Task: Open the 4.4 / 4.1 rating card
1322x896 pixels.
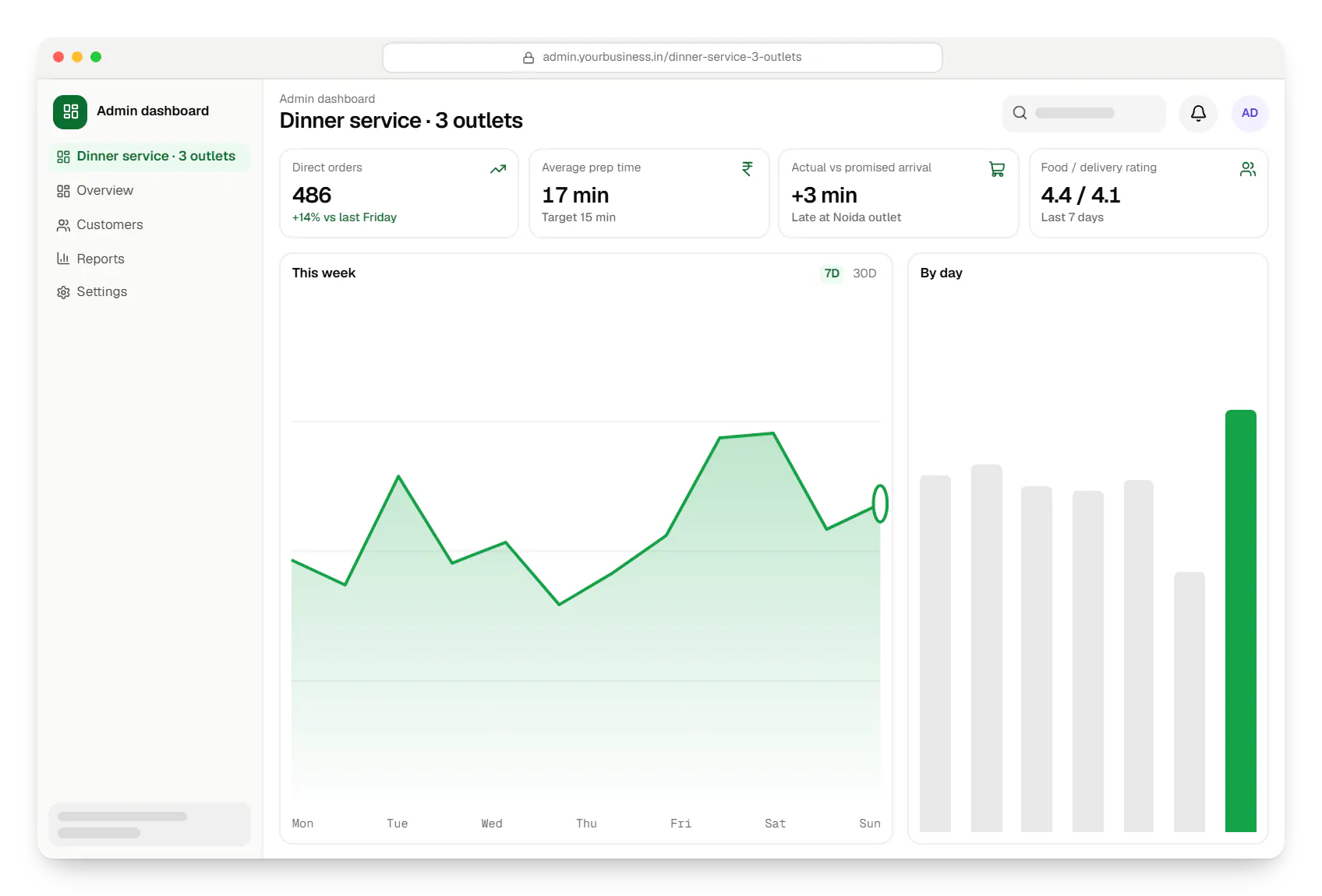Action: [x=1148, y=193]
